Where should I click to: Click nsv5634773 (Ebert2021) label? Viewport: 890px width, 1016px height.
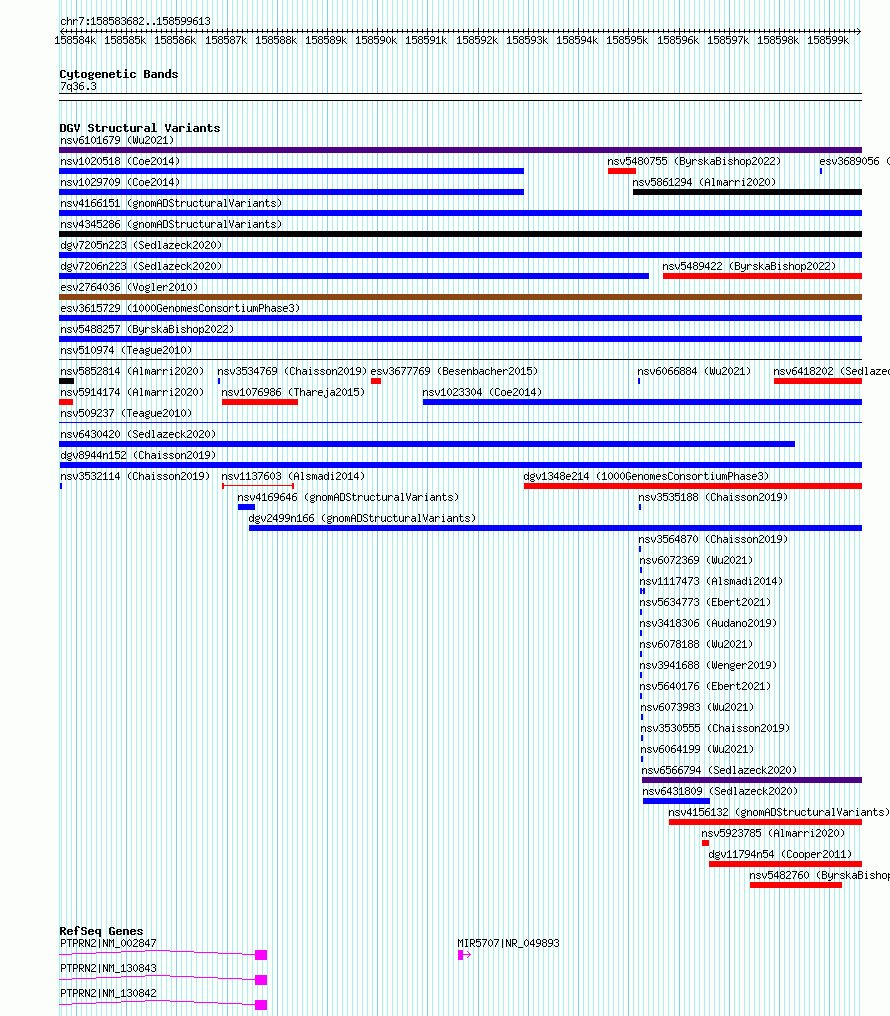[x=705, y=603]
